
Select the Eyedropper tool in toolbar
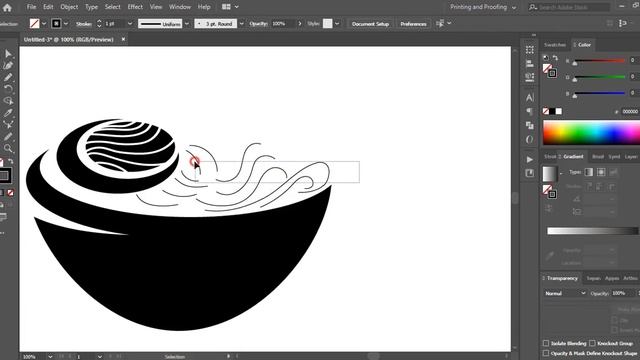(x=8, y=113)
